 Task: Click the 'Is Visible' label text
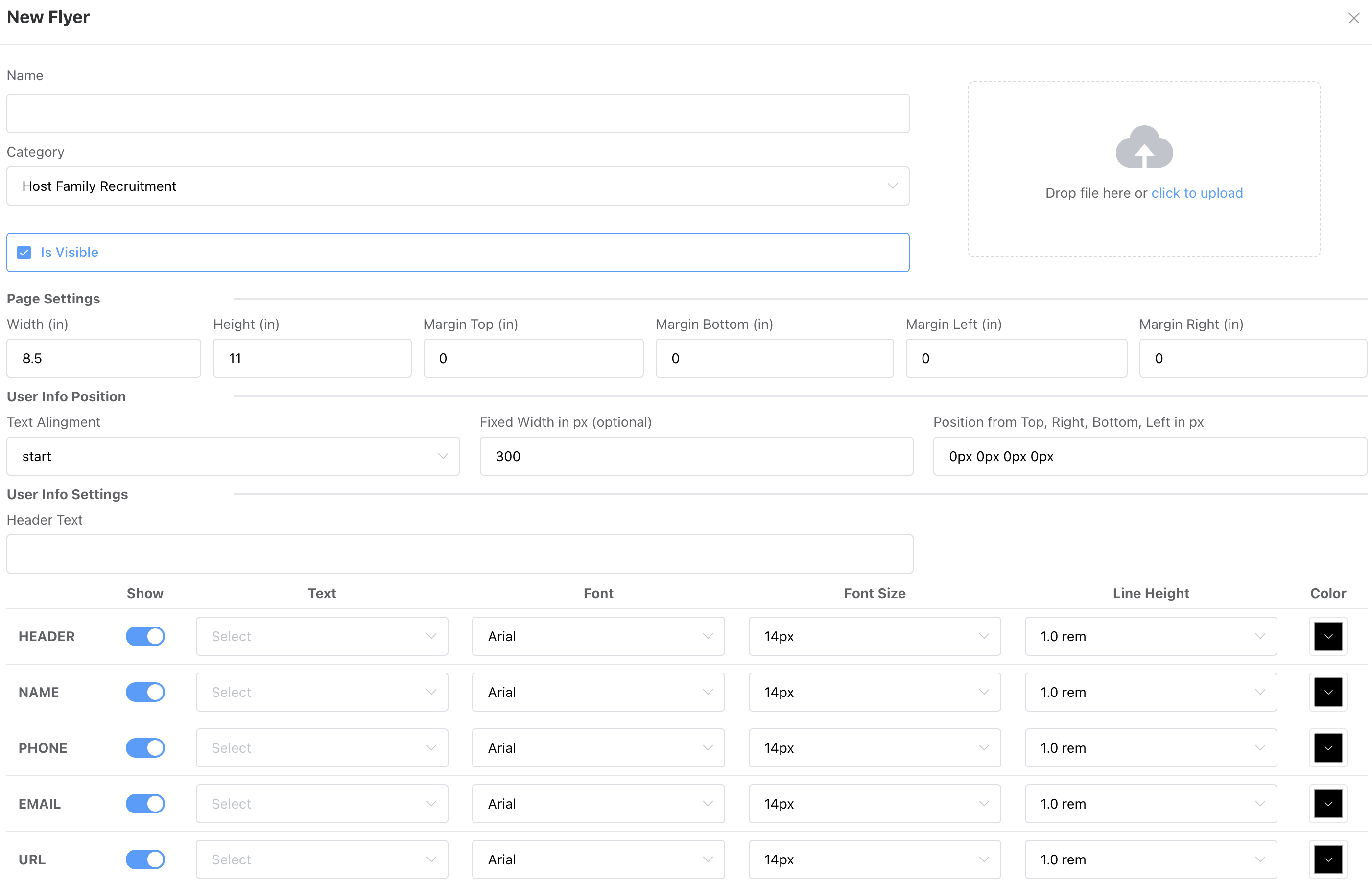[70, 253]
